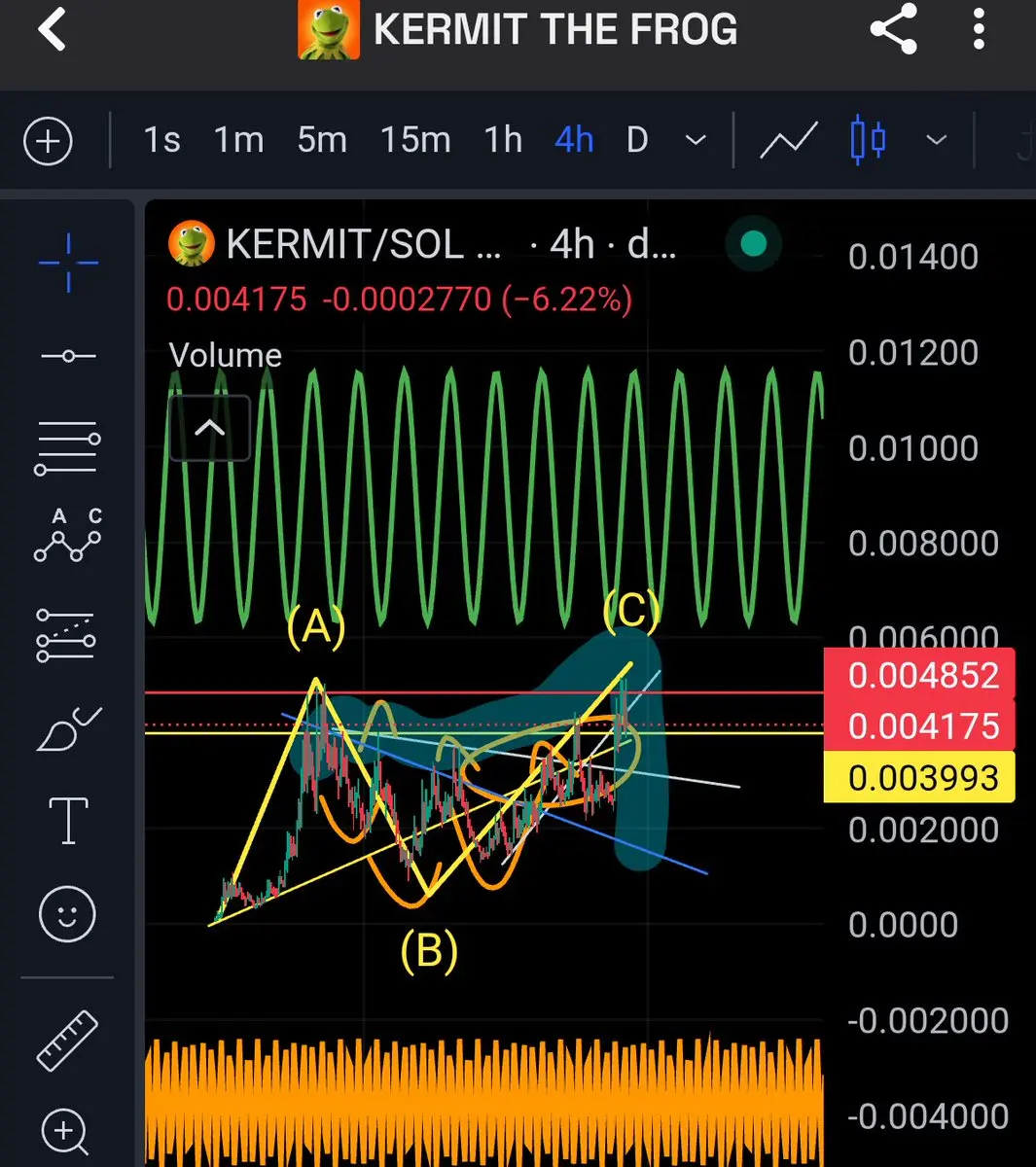
Task: Click the Volume indicator label
Action: pyautogui.click(x=226, y=355)
